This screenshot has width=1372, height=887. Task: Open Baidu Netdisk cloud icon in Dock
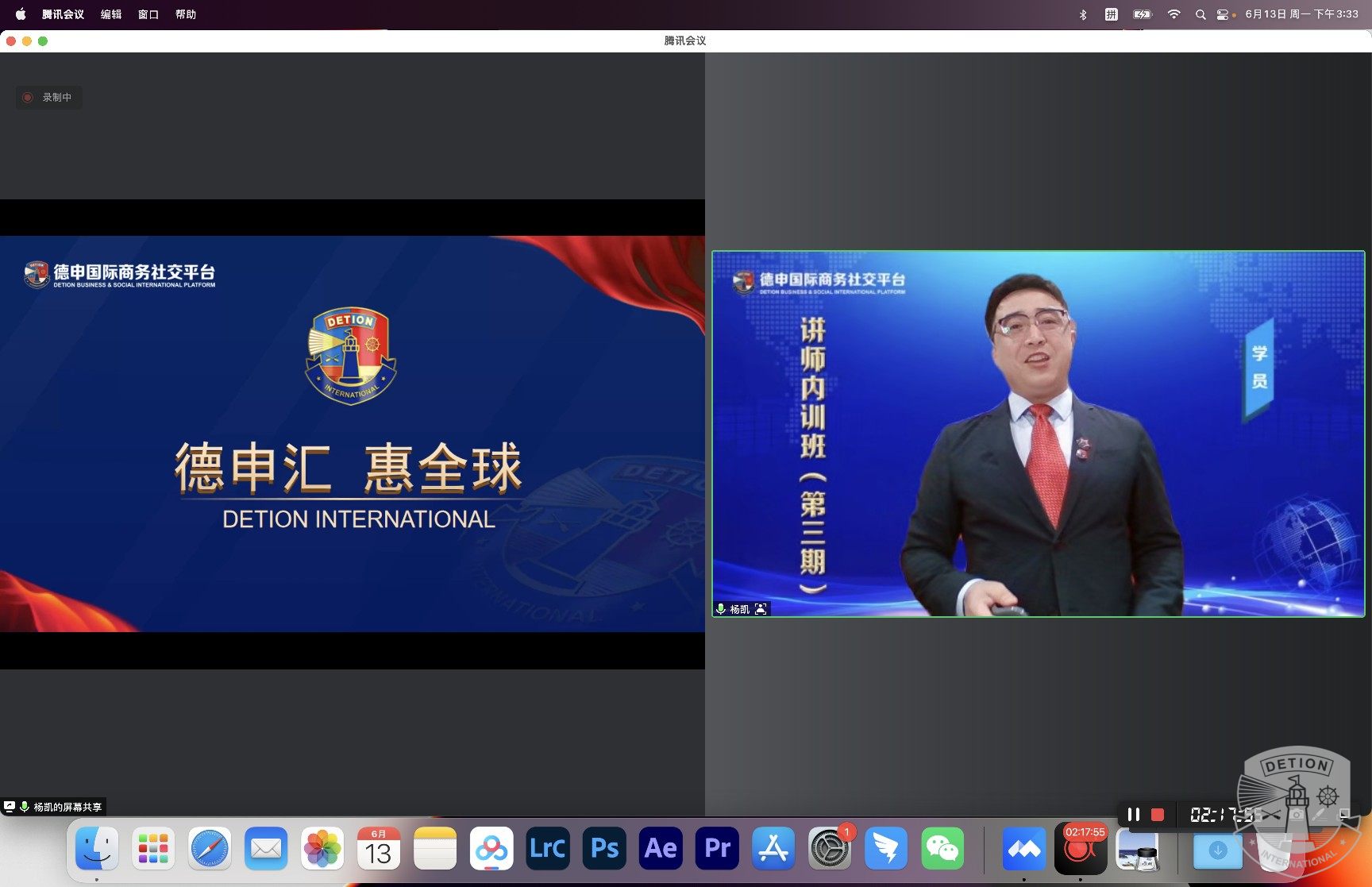tap(491, 849)
